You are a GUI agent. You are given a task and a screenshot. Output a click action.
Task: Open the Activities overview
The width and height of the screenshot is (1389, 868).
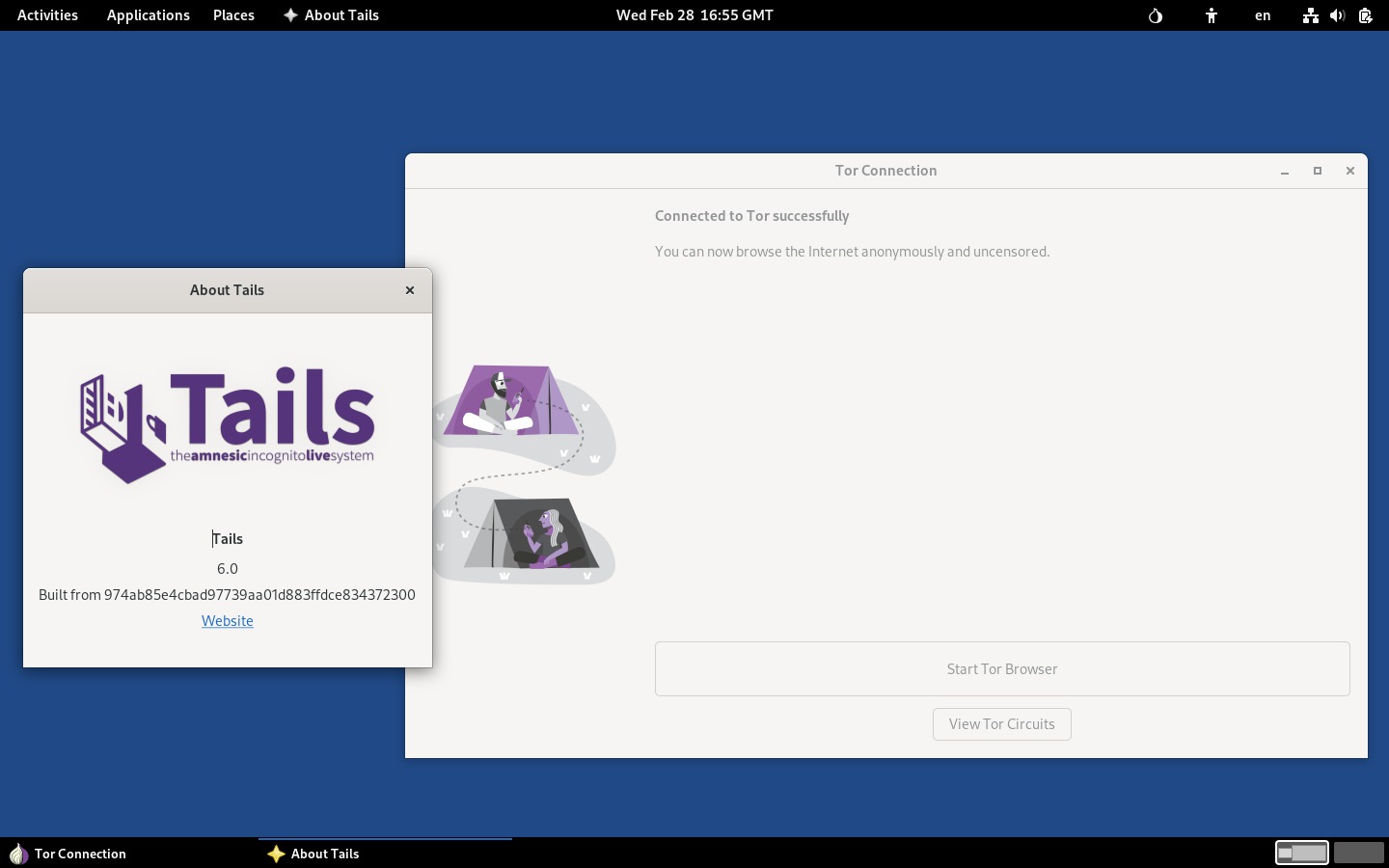(x=47, y=15)
